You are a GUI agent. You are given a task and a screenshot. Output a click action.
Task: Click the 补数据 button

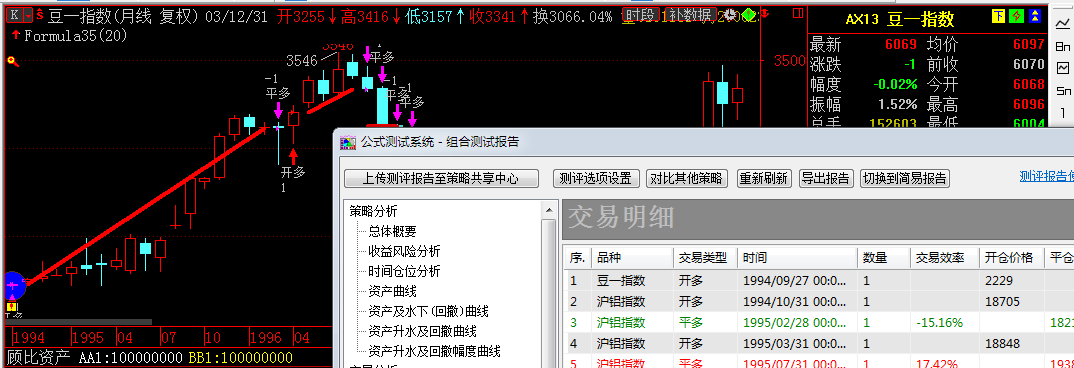click(x=690, y=14)
